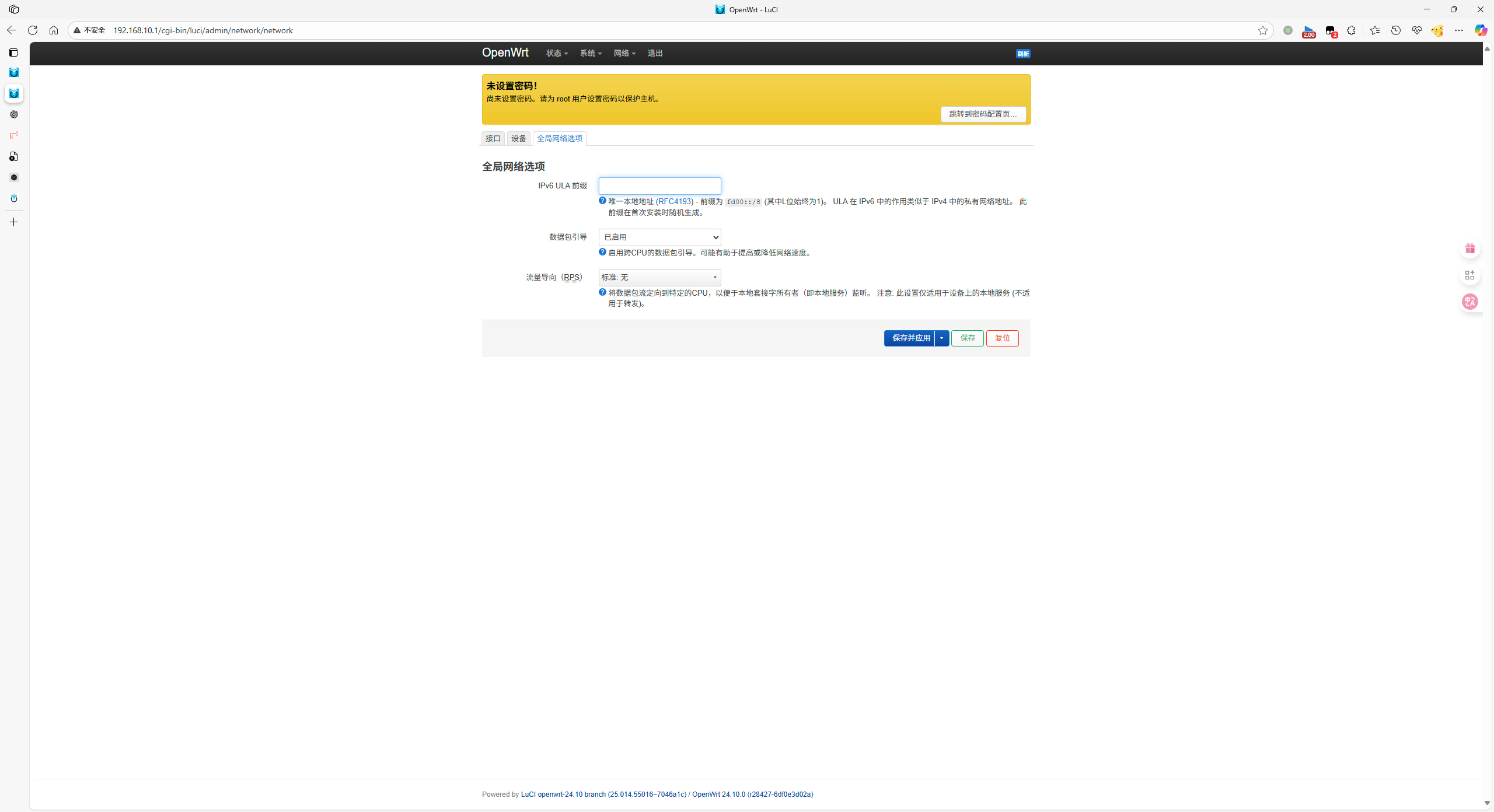The height and width of the screenshot is (812, 1494).
Task: Open browser History clock icon
Action: pos(1396,30)
